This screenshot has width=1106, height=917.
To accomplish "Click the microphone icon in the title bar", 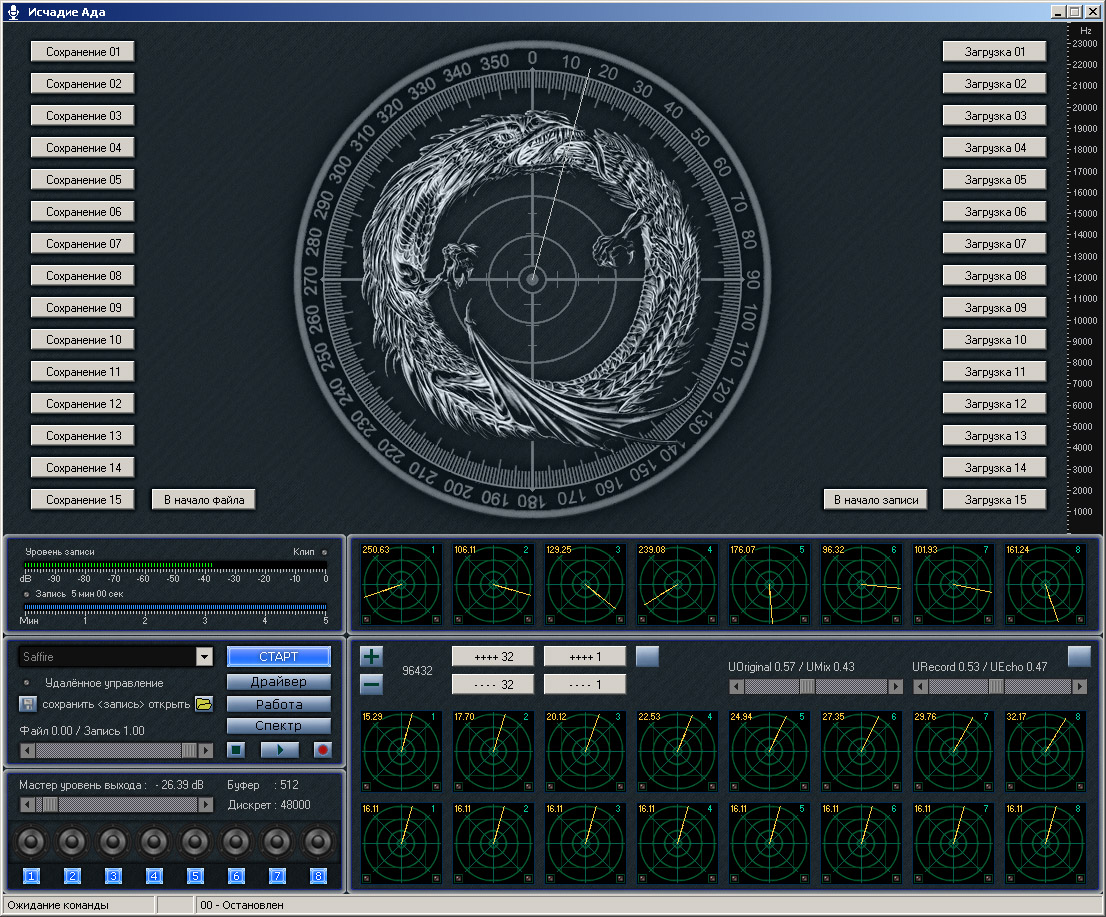I will point(13,12).
